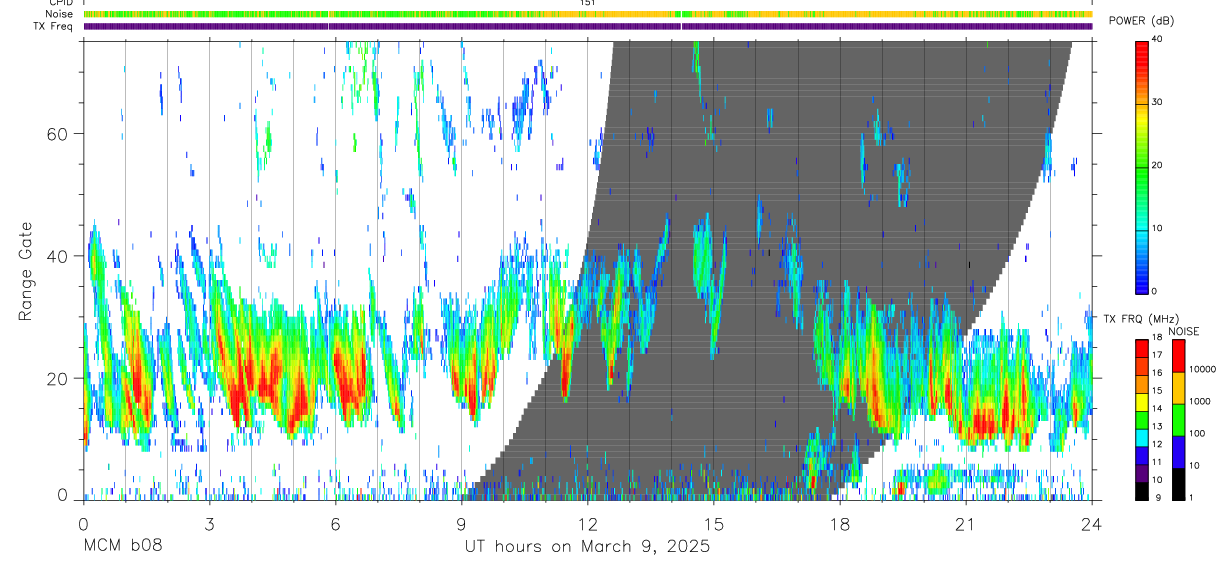Screen dimensions: 1228x567
Task: Click the "21" hour tick on the UT axis
Action: 965,523
